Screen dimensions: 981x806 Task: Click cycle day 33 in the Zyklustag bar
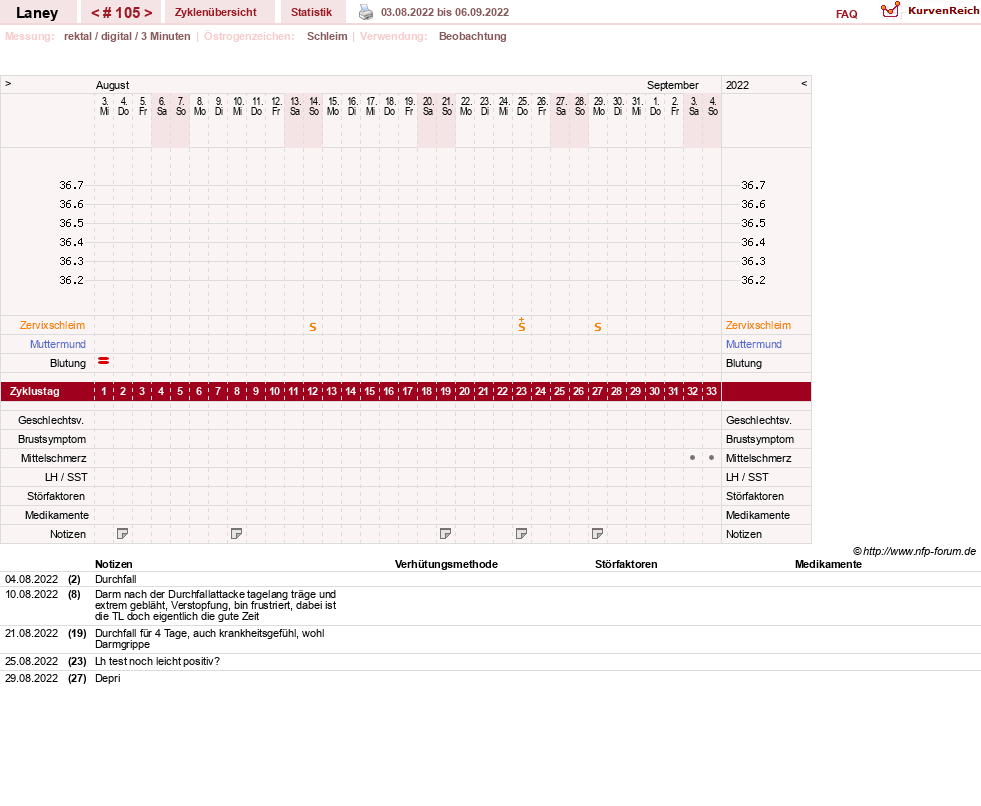tap(711, 391)
